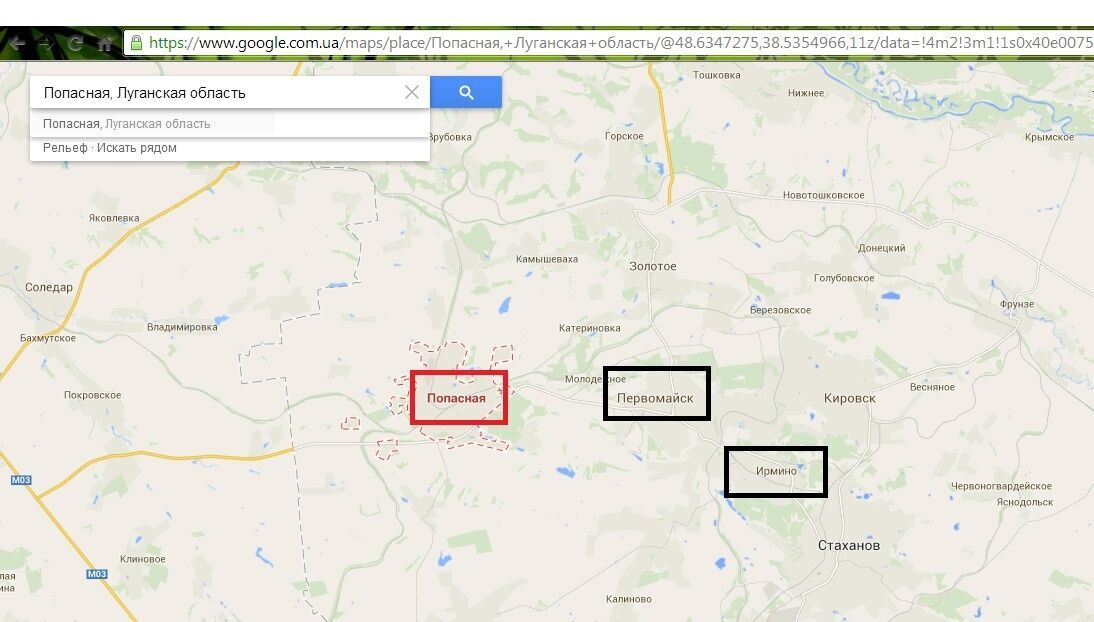Clear the search box with the X
1094x622 pixels.
pyautogui.click(x=412, y=92)
